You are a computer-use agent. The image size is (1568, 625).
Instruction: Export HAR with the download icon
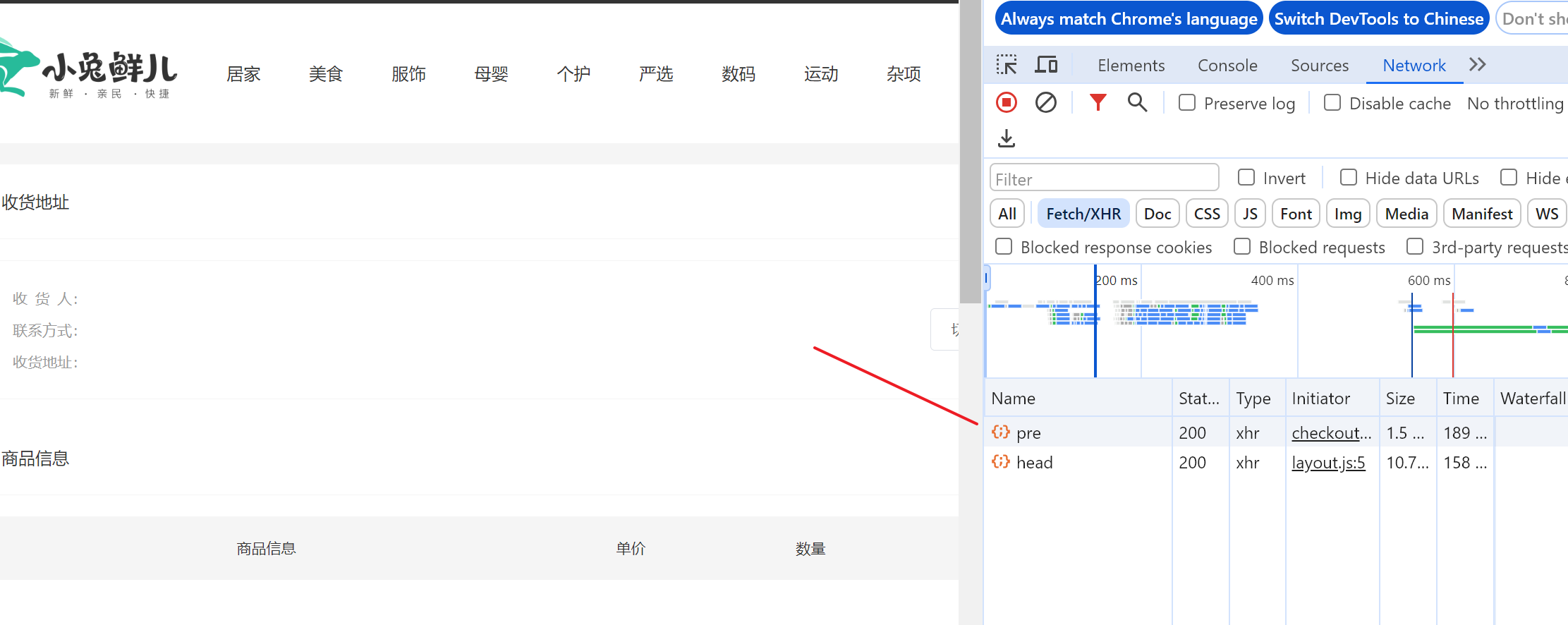(x=1007, y=138)
